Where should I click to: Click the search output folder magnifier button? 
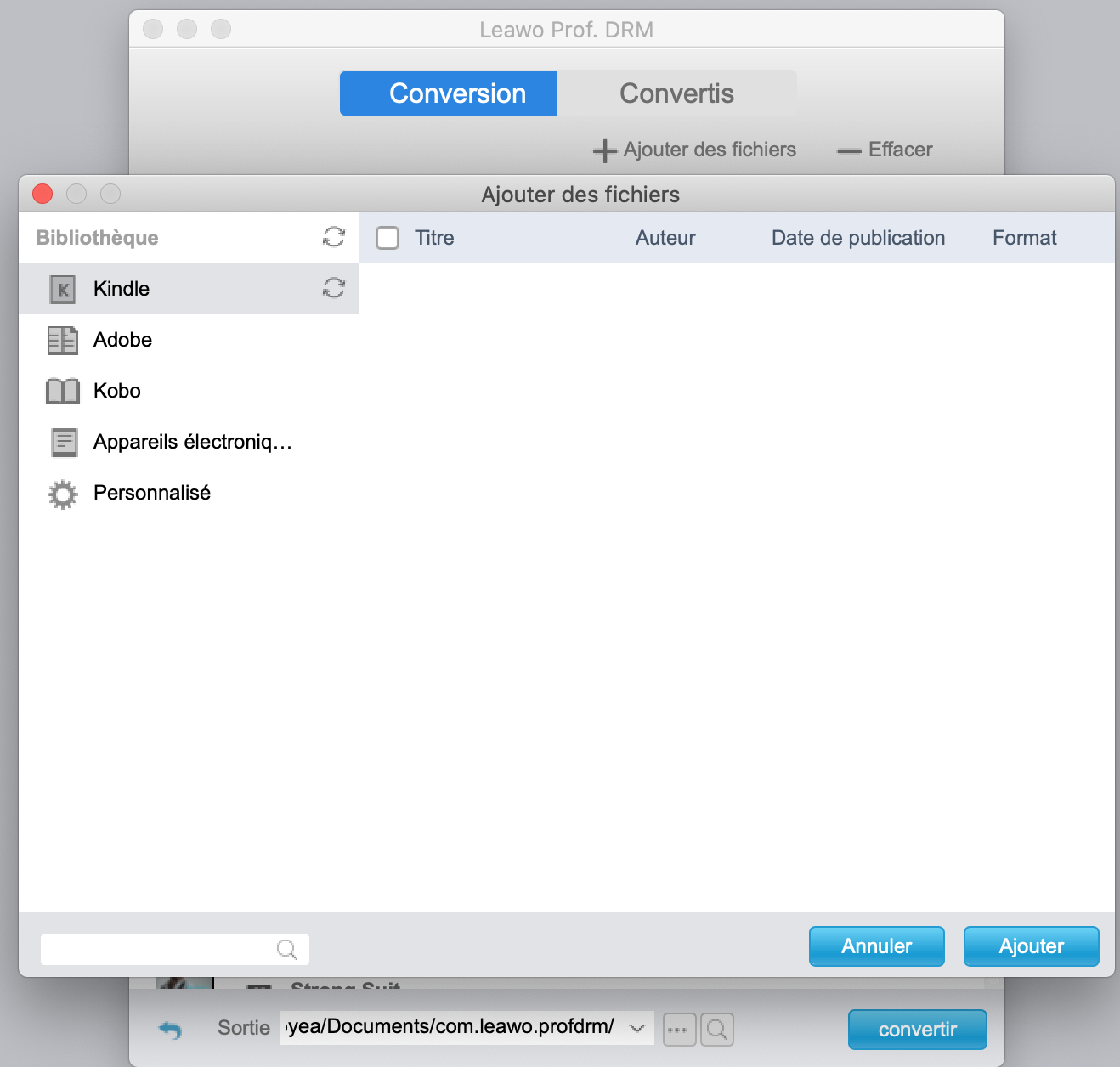tap(717, 1030)
